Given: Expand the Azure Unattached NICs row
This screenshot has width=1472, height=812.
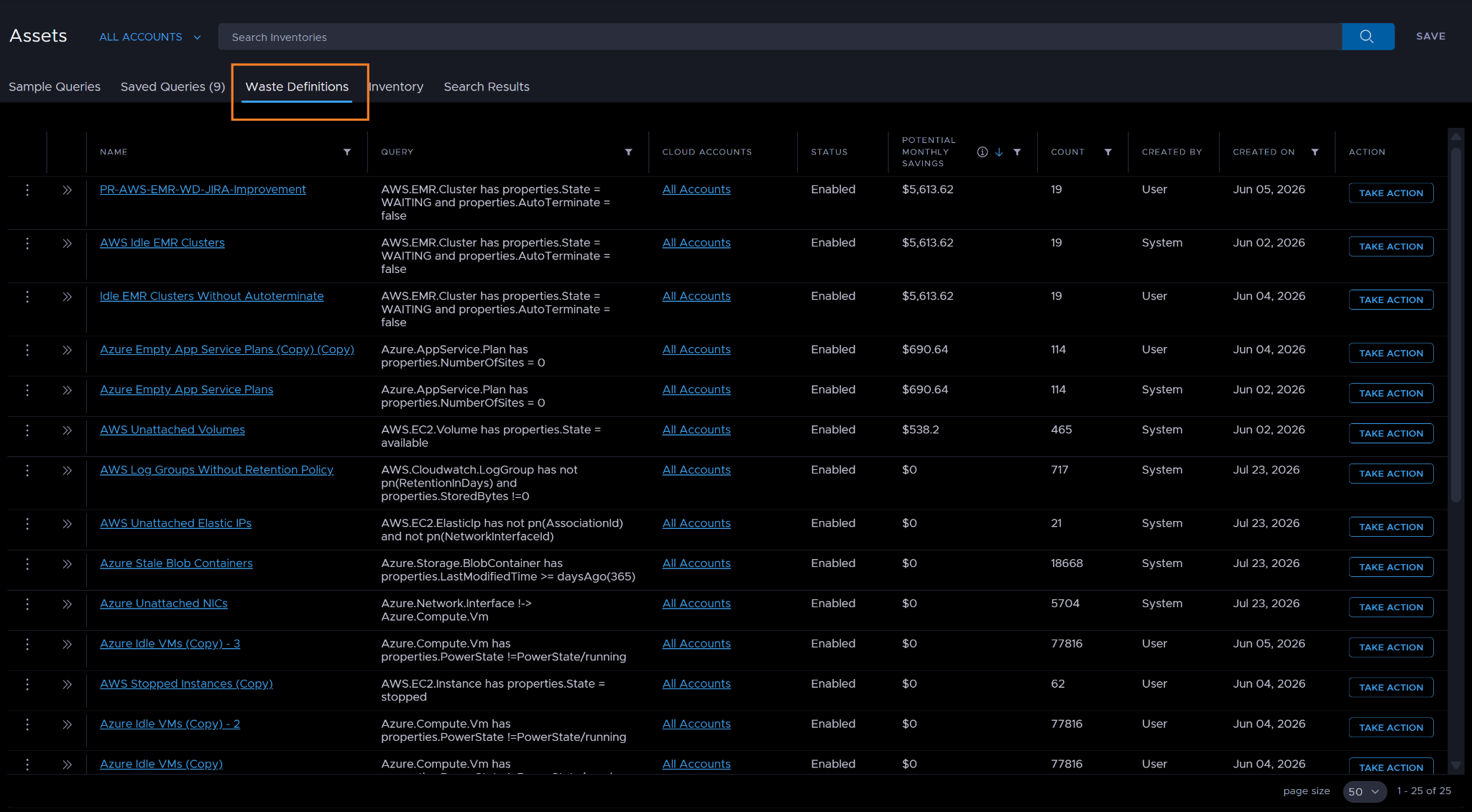Looking at the screenshot, I should (x=67, y=604).
